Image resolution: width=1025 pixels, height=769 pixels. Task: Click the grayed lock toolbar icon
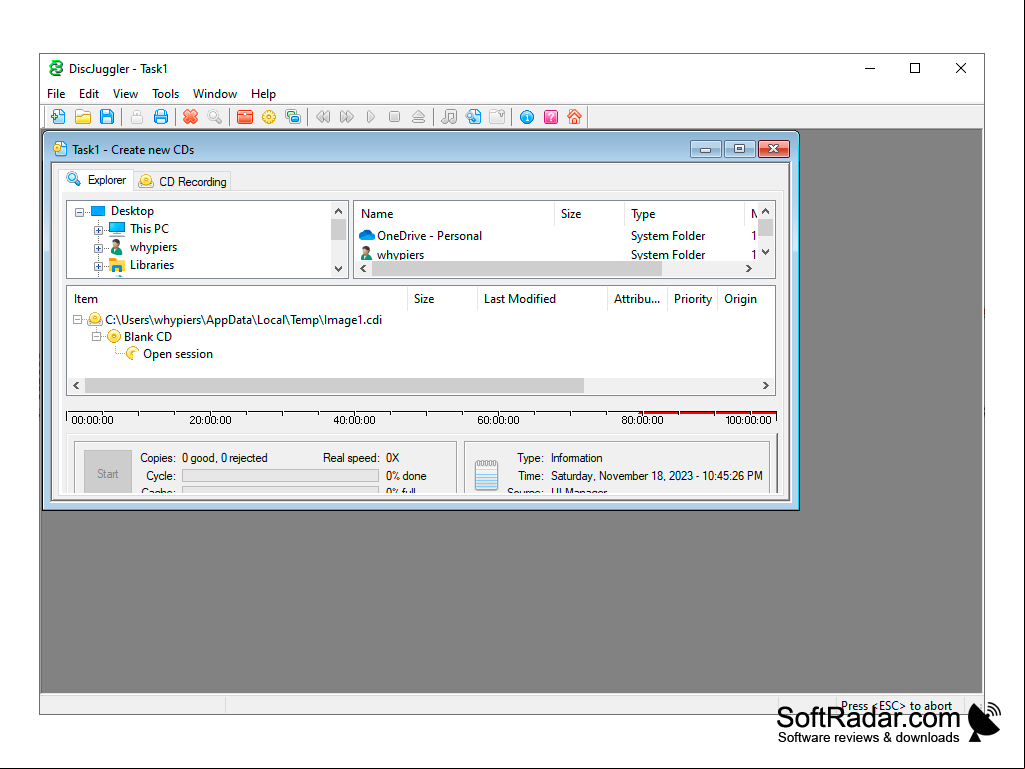137,117
